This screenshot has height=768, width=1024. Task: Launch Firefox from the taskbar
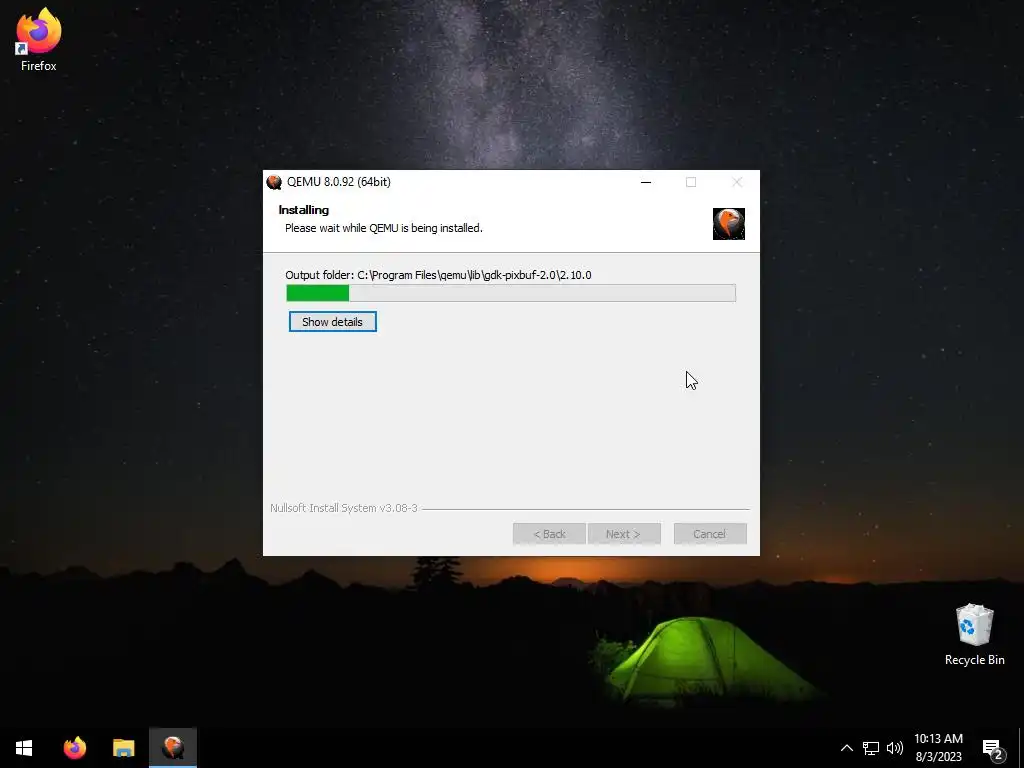74,748
